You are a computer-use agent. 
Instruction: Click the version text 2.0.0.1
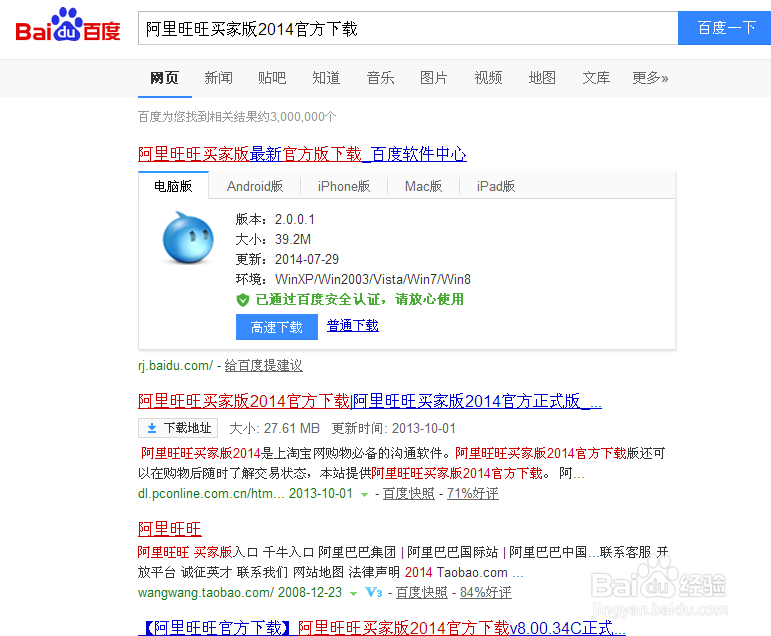tap(295, 219)
